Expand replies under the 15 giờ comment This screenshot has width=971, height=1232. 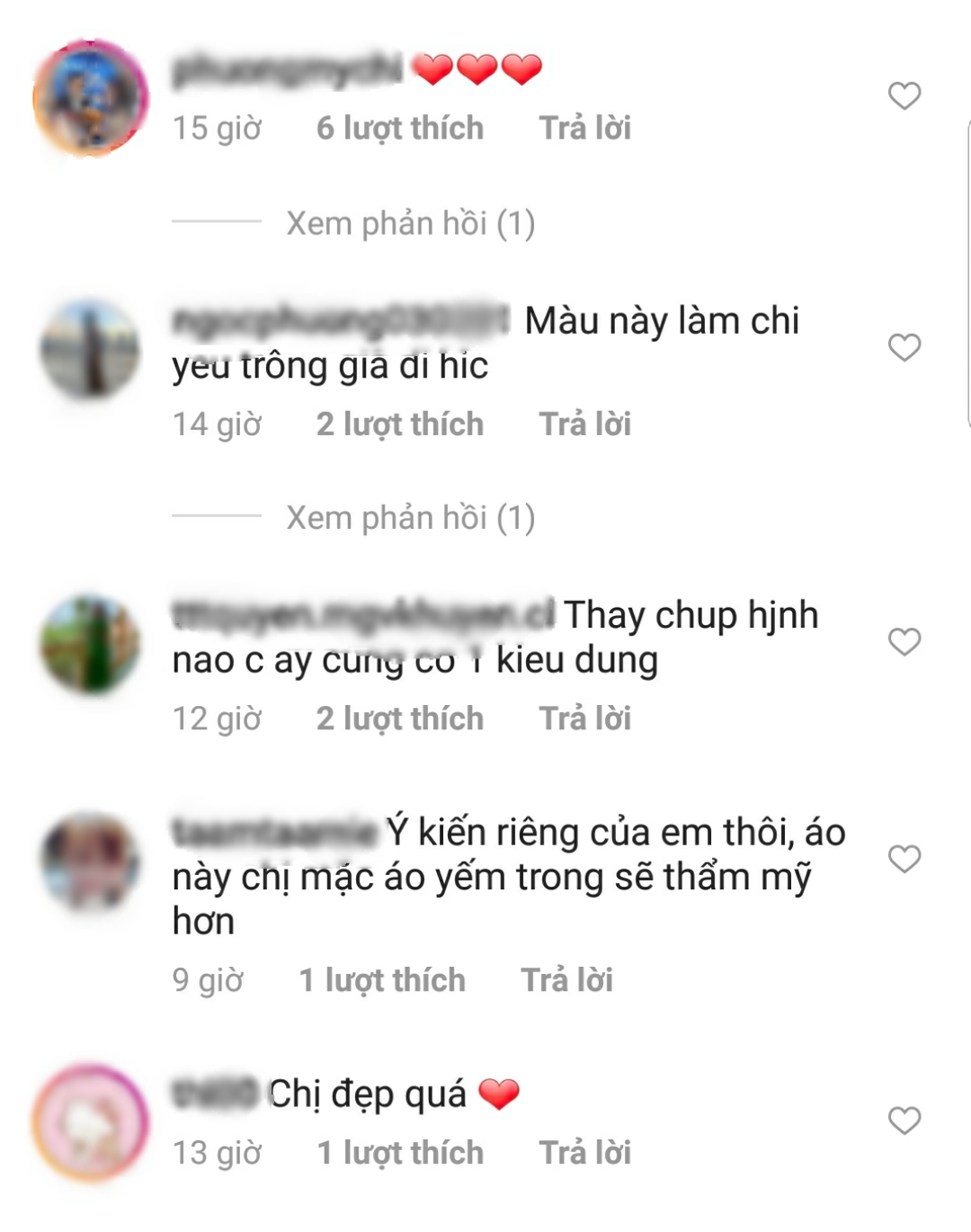410,223
